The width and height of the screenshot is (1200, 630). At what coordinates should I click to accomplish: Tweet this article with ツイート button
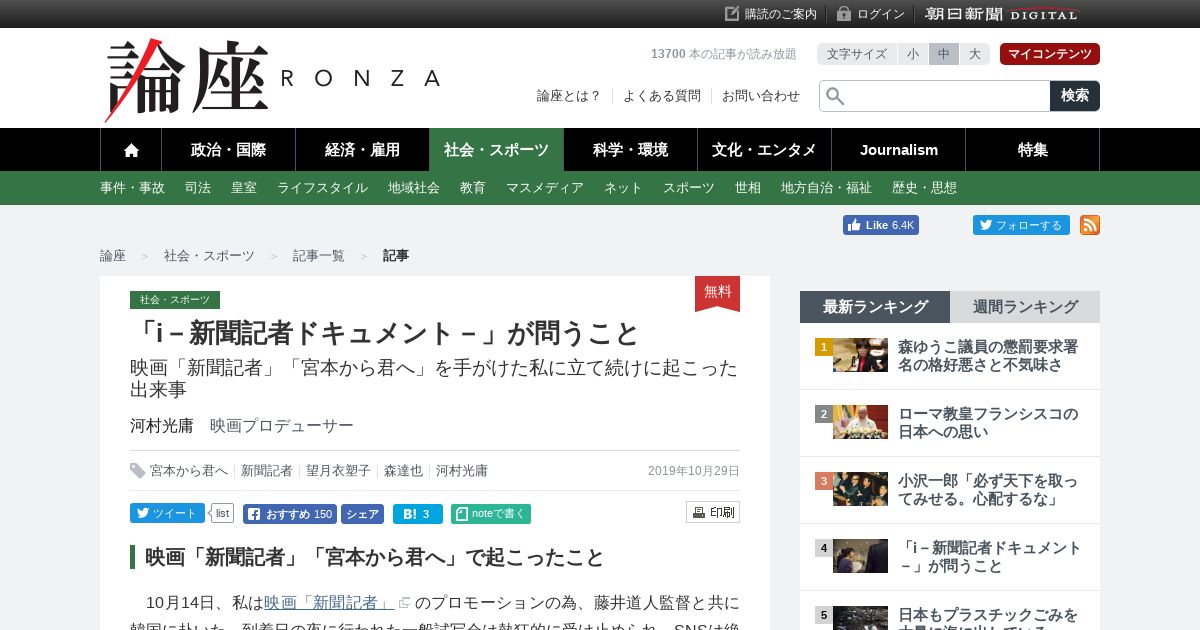[x=167, y=513]
